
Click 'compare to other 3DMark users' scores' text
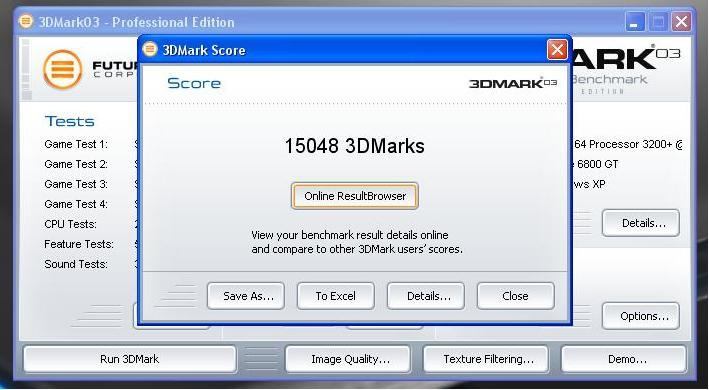pyautogui.click(x=367, y=249)
